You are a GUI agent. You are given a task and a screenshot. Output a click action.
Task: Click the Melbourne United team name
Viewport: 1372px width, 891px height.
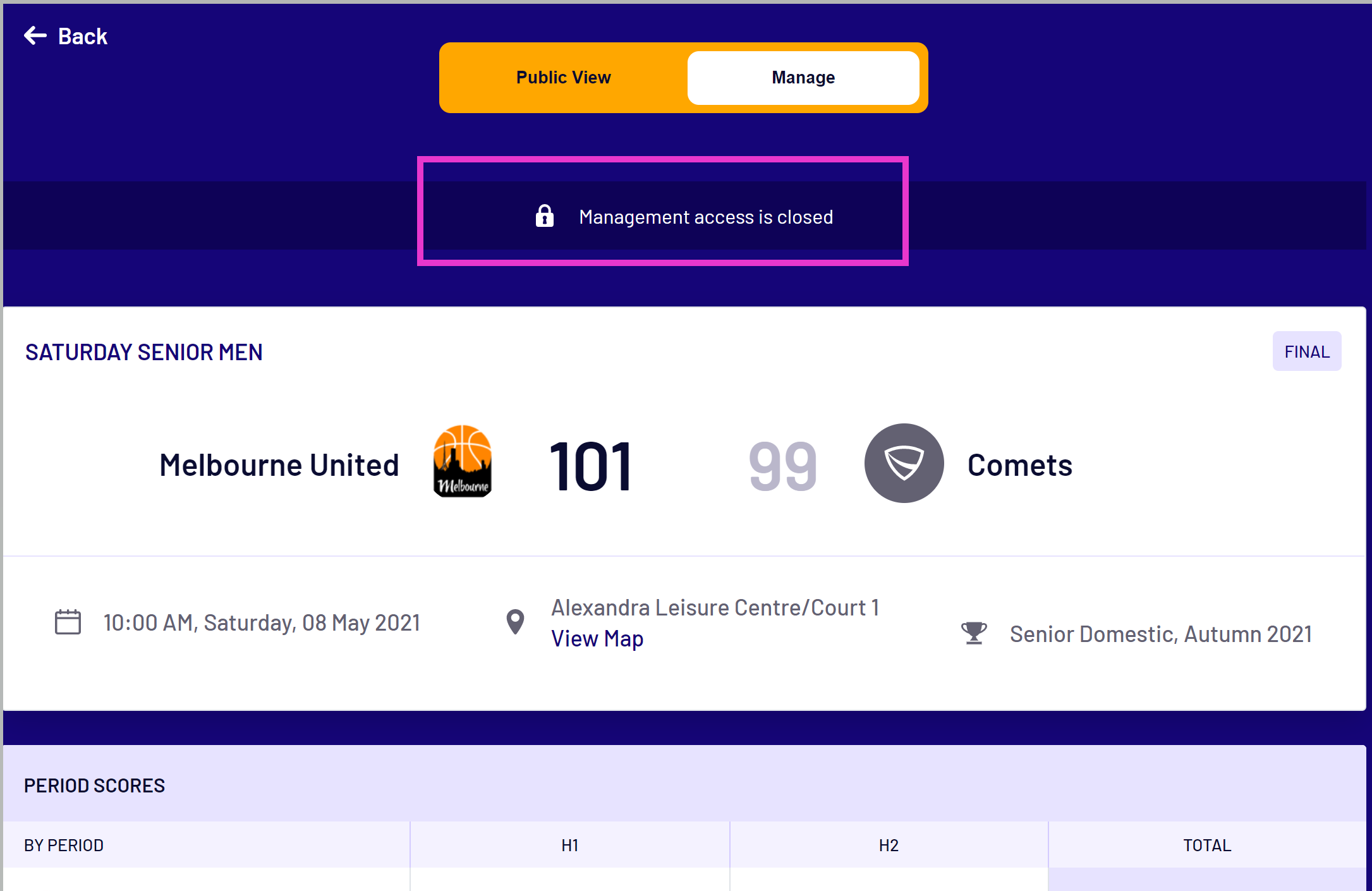point(279,465)
